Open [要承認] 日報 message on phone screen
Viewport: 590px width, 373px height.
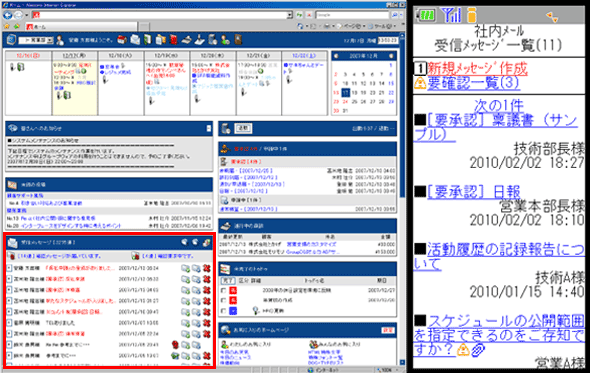pyautogui.click(x=474, y=192)
